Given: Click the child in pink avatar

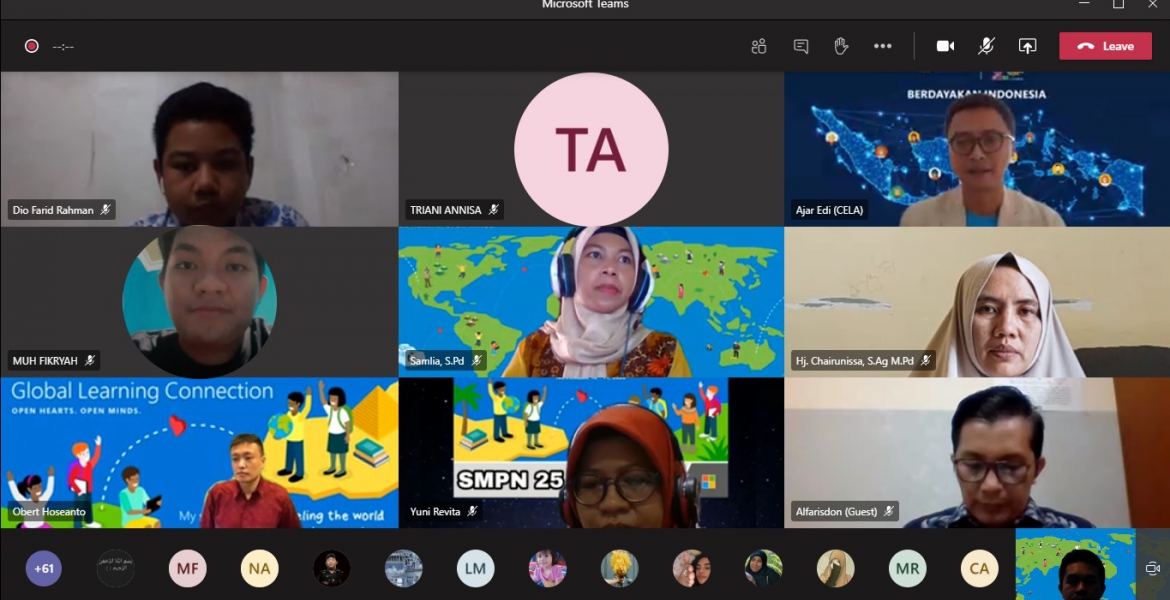Looking at the screenshot, I should (548, 569).
